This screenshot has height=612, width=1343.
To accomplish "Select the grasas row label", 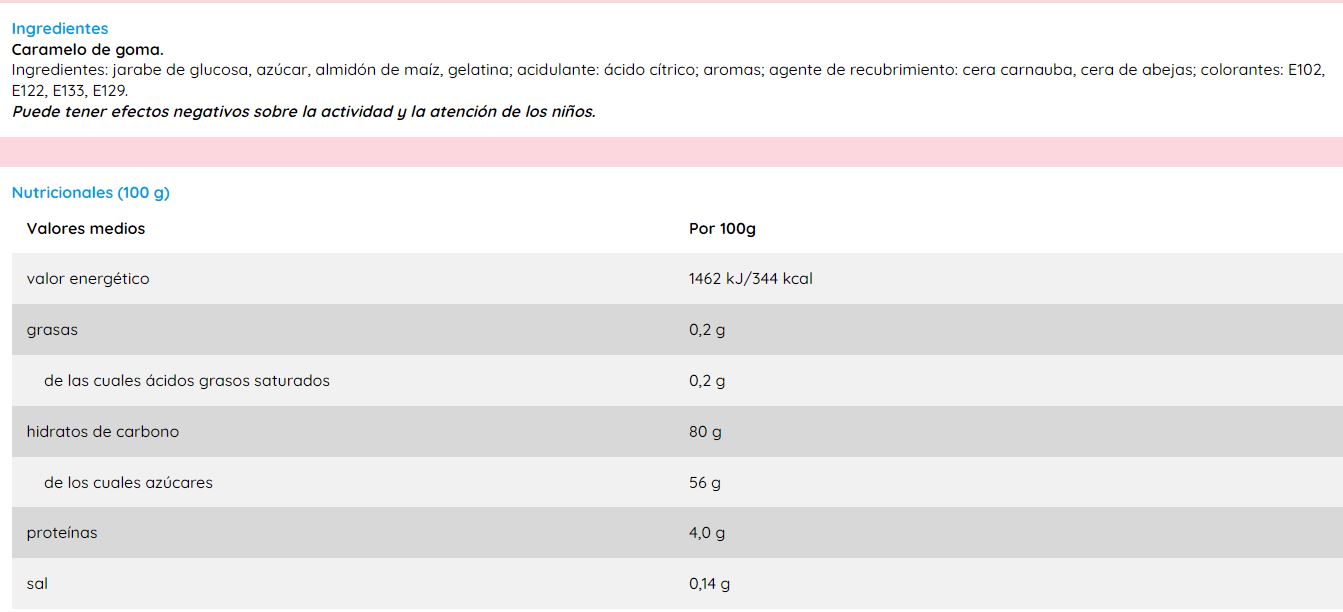I will pyautogui.click(x=52, y=330).
